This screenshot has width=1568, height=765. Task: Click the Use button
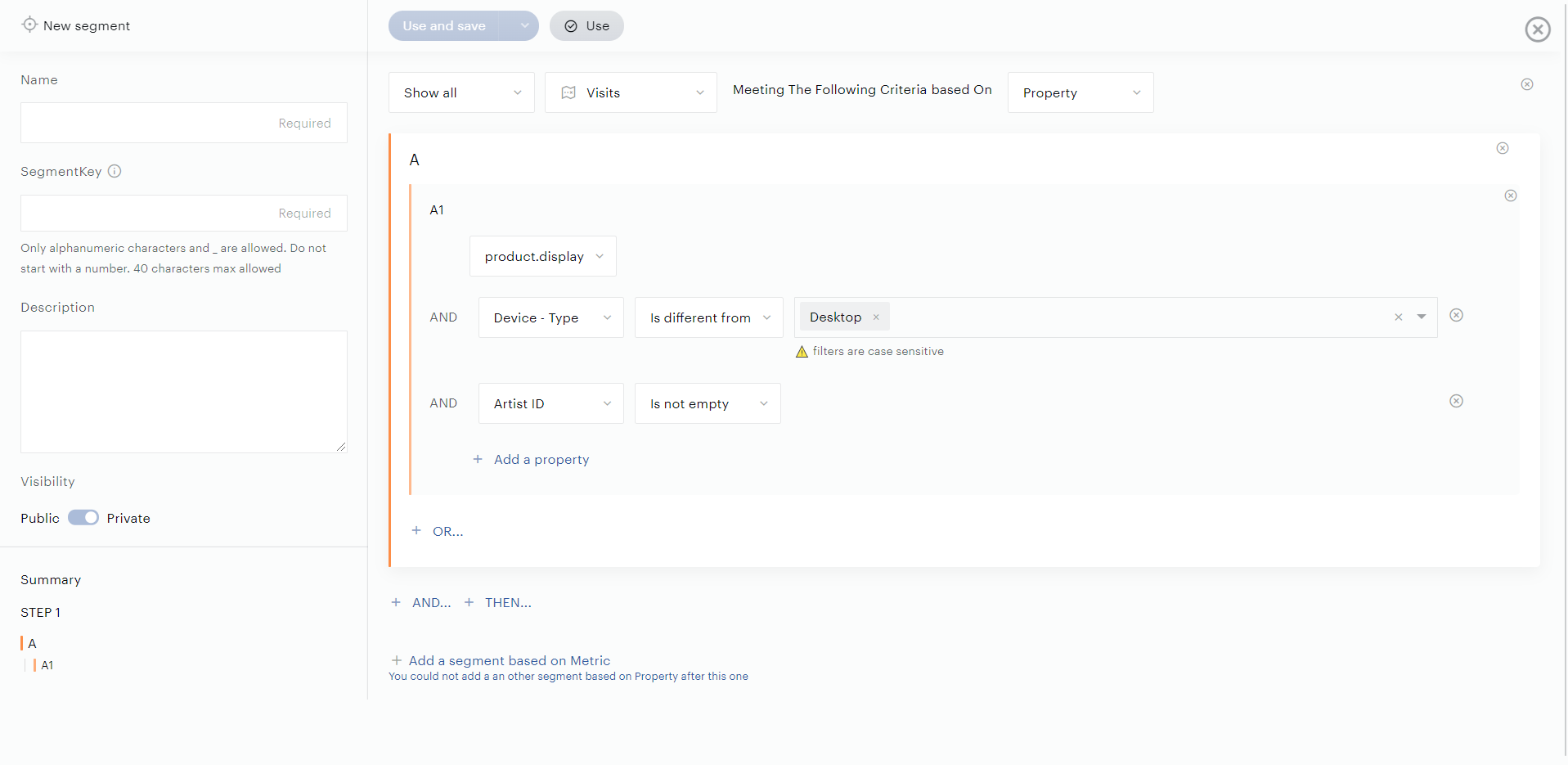coord(586,26)
